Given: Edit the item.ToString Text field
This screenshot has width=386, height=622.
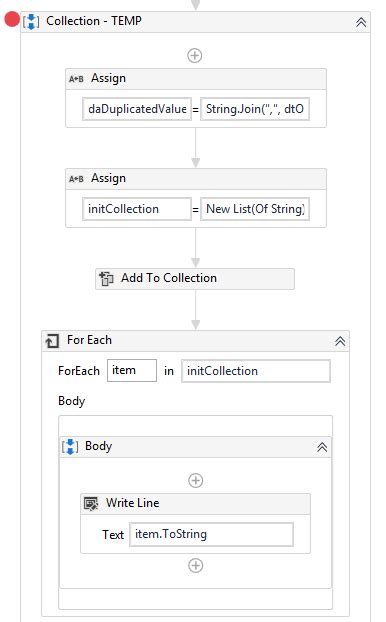Looking at the screenshot, I should point(211,534).
